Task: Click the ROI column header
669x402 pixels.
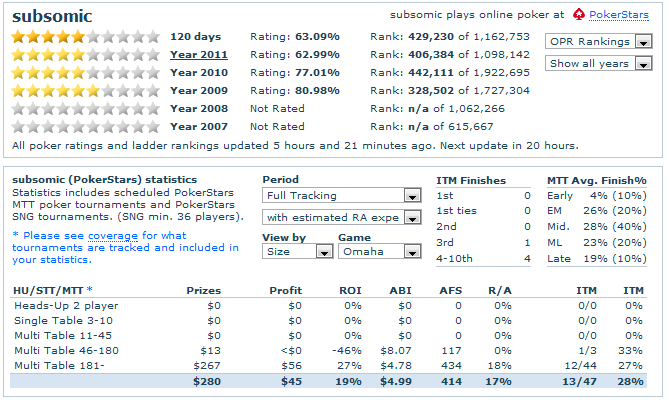Action: tap(350, 291)
